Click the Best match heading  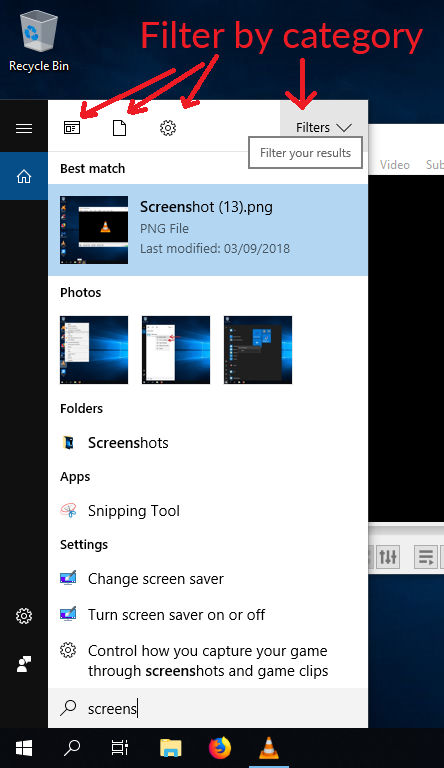[x=93, y=168]
